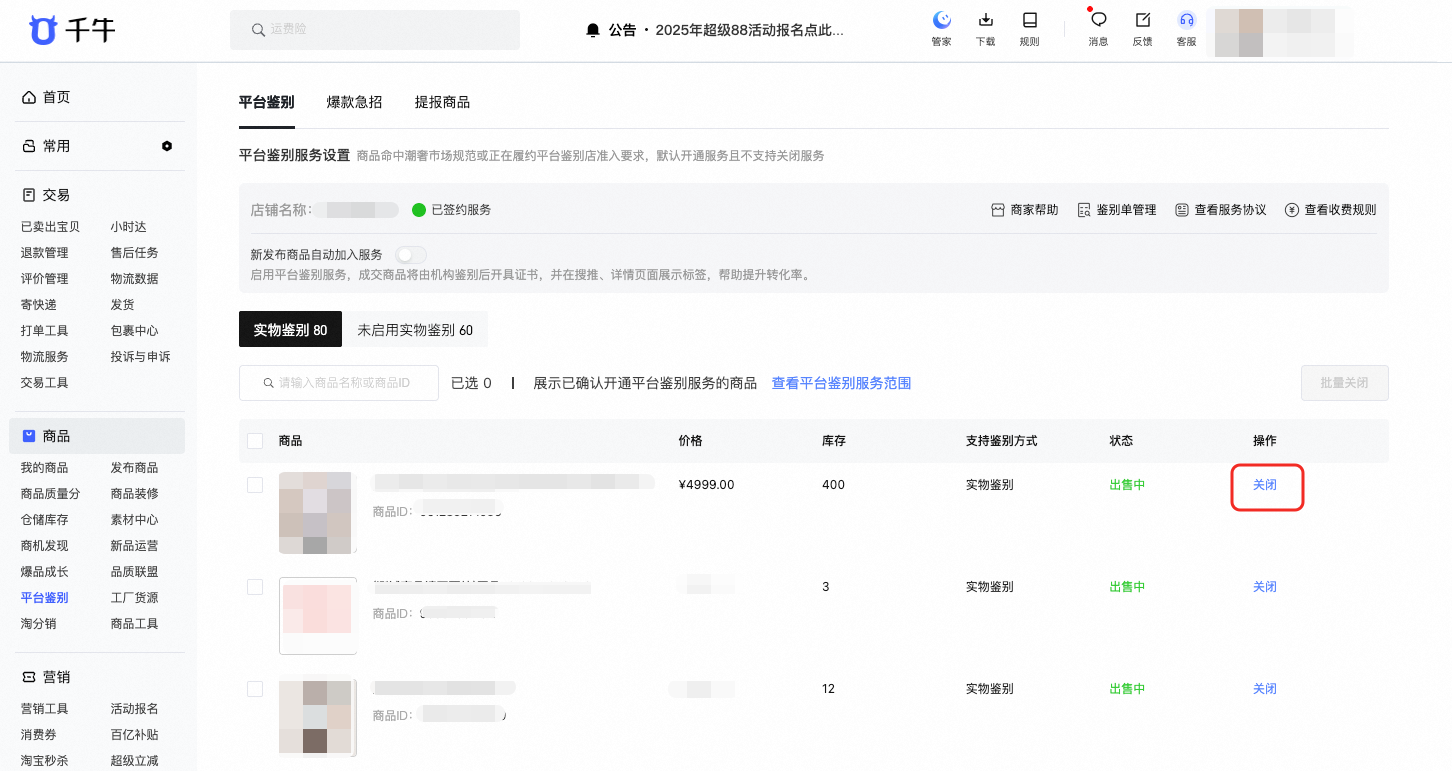
Task: Click the 2025年超级88活动 announcement text
Action: pyautogui.click(x=750, y=30)
